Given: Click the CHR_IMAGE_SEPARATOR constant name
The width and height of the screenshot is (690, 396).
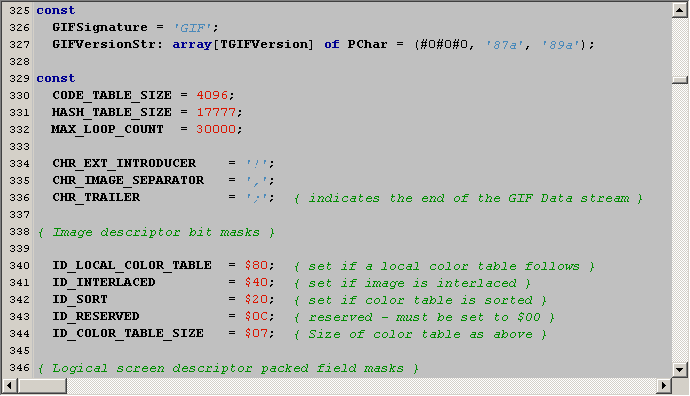Looking at the screenshot, I should [x=128, y=181].
